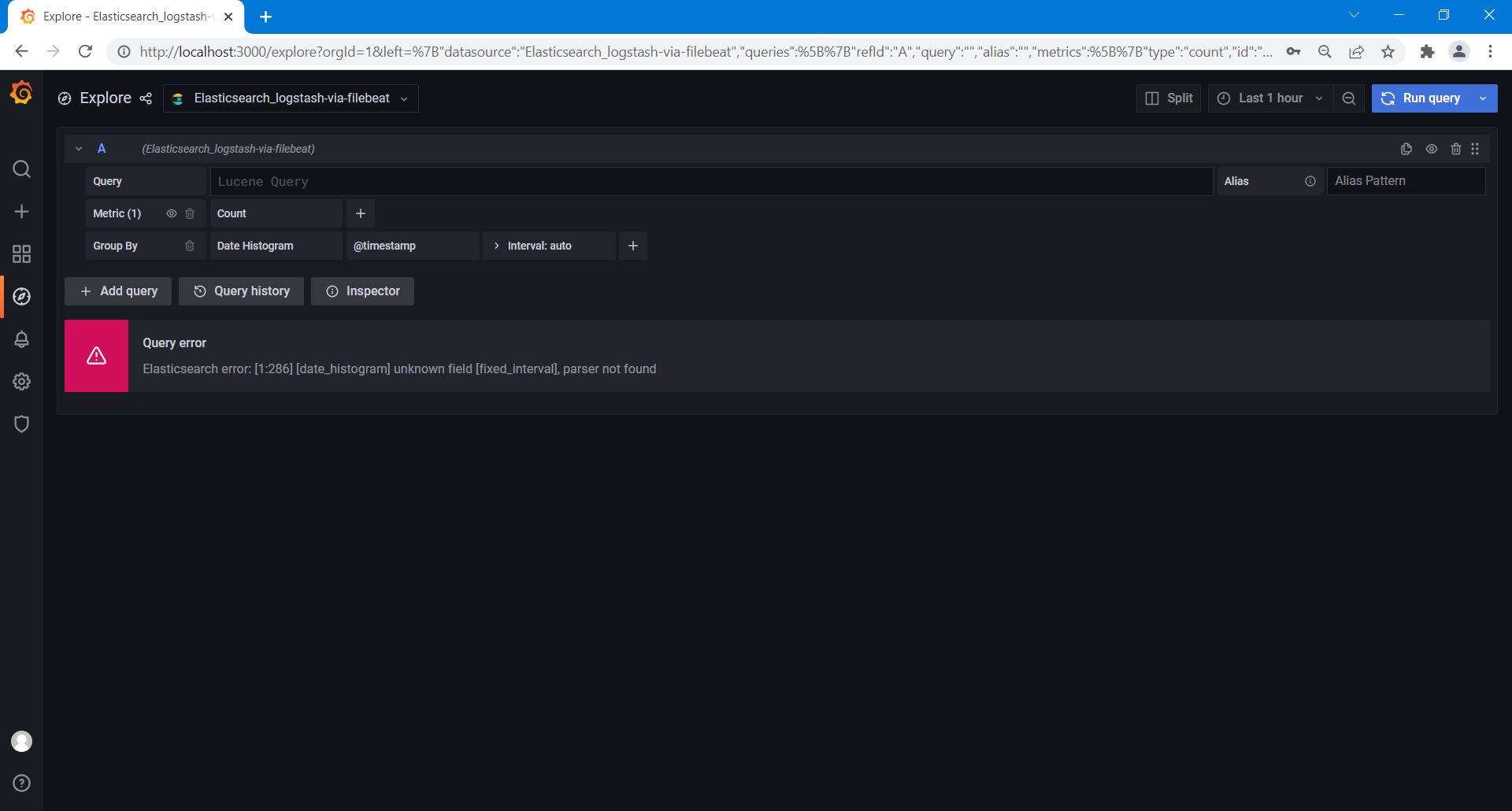
Task: Click the browser share page icon
Action: pyautogui.click(x=1357, y=52)
